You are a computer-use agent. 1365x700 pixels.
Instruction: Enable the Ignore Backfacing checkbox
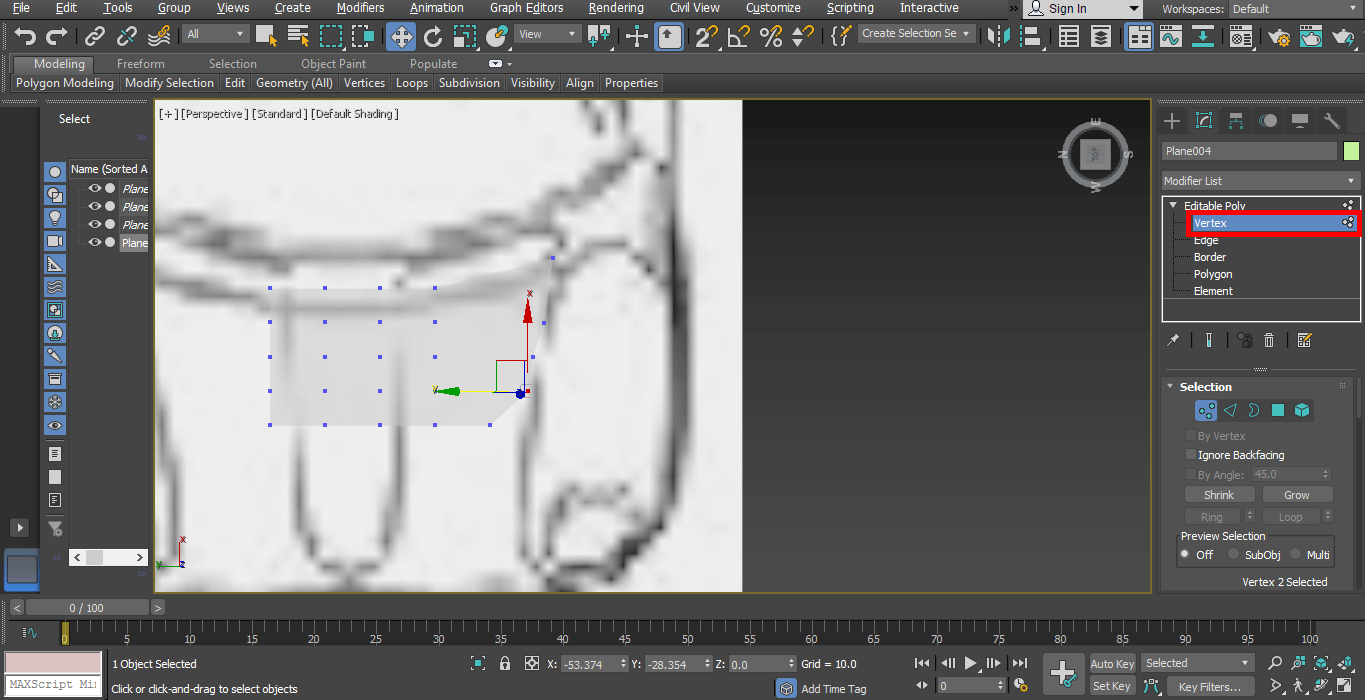(1190, 455)
